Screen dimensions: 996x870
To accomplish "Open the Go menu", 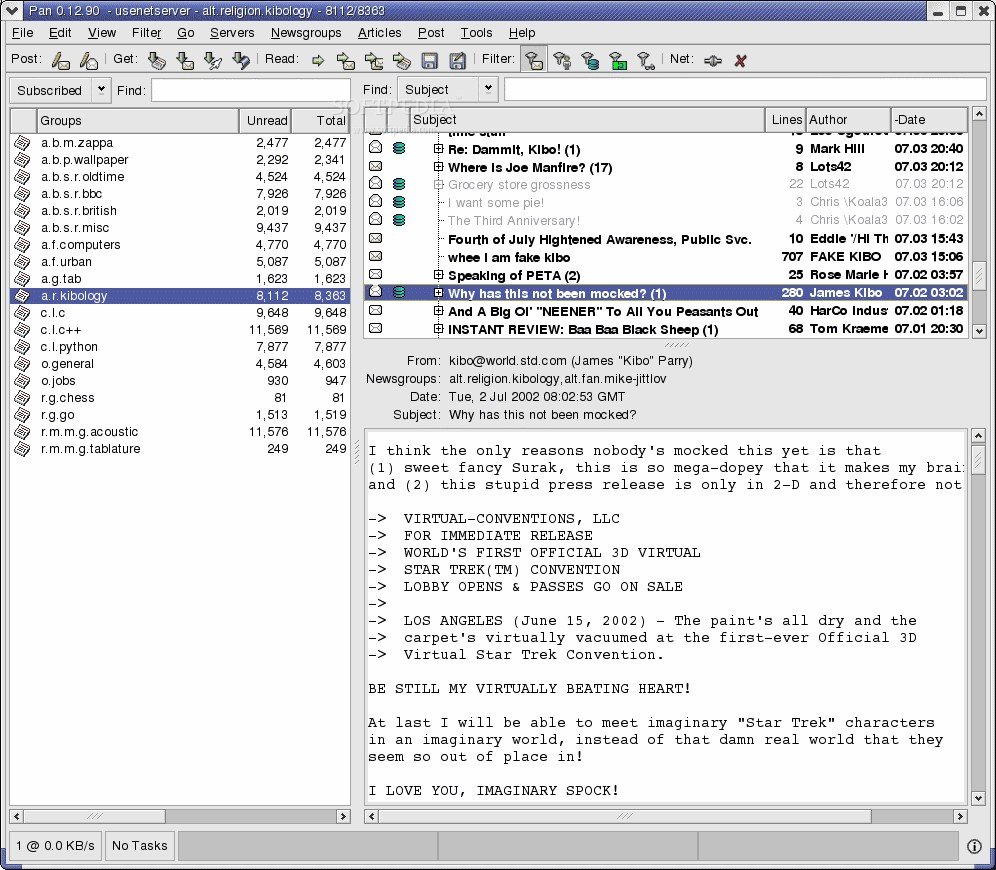I will click(185, 32).
